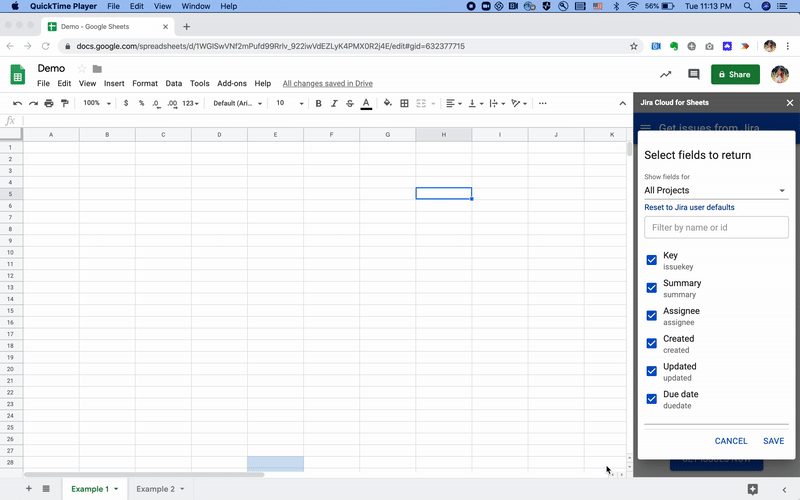Open the font size 10 dropdown
The width and height of the screenshot is (800, 500).
point(290,104)
